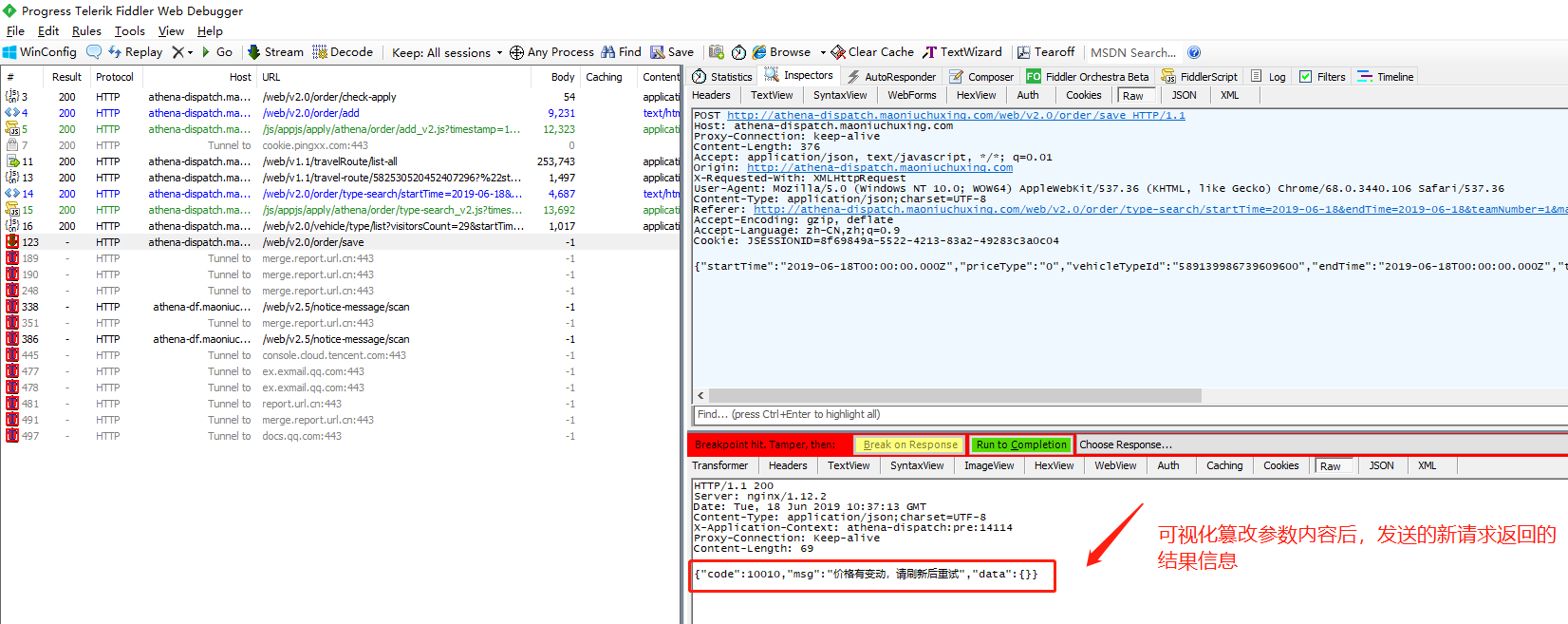Screen dimensions: 1568x624
Task: Click Go to resume breakpoints
Action: tap(217, 52)
